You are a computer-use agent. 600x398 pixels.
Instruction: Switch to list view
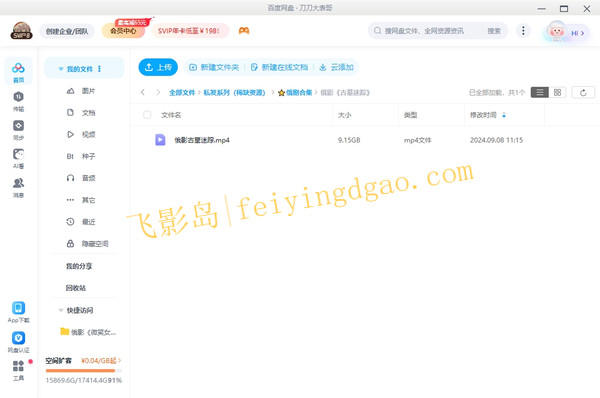540,92
